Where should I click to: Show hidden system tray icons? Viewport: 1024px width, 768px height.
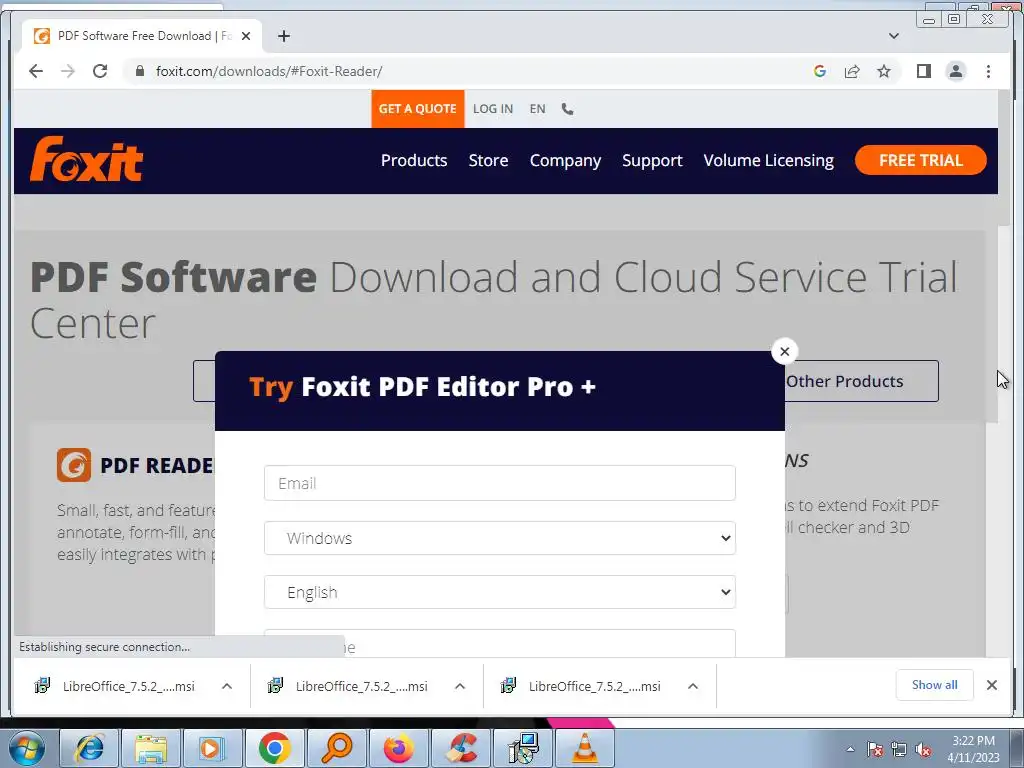[850, 749]
